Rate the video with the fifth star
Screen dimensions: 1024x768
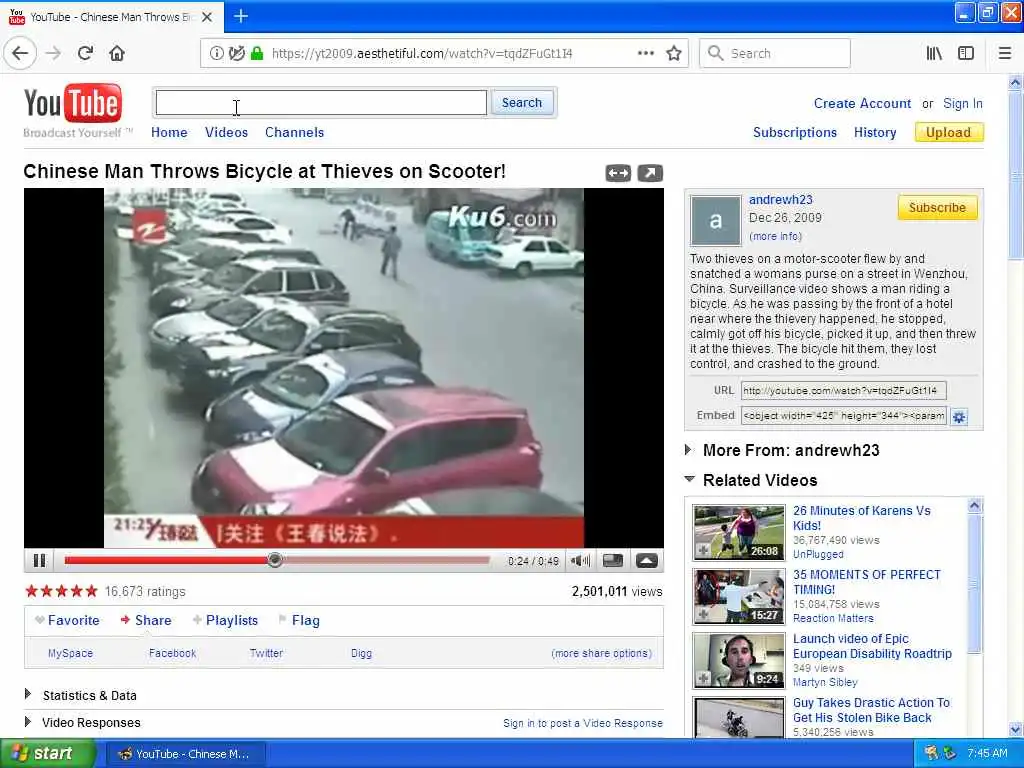[91, 591]
